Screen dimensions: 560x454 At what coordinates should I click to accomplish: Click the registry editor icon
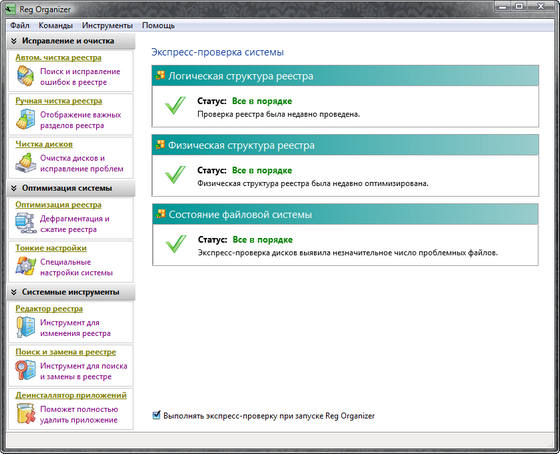point(26,327)
